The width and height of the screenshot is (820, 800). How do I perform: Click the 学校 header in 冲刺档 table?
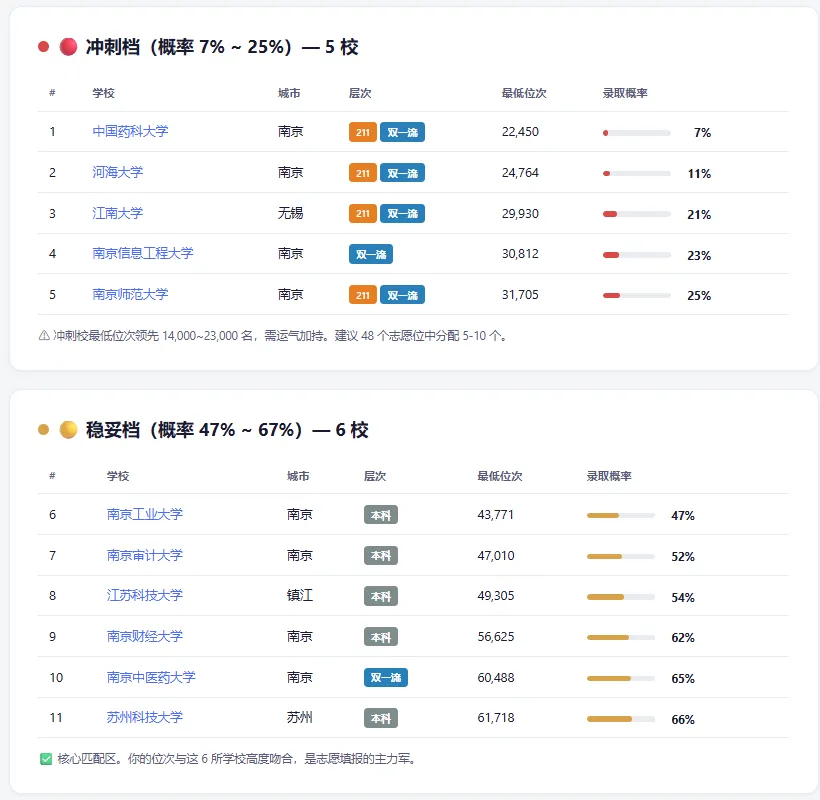click(104, 93)
